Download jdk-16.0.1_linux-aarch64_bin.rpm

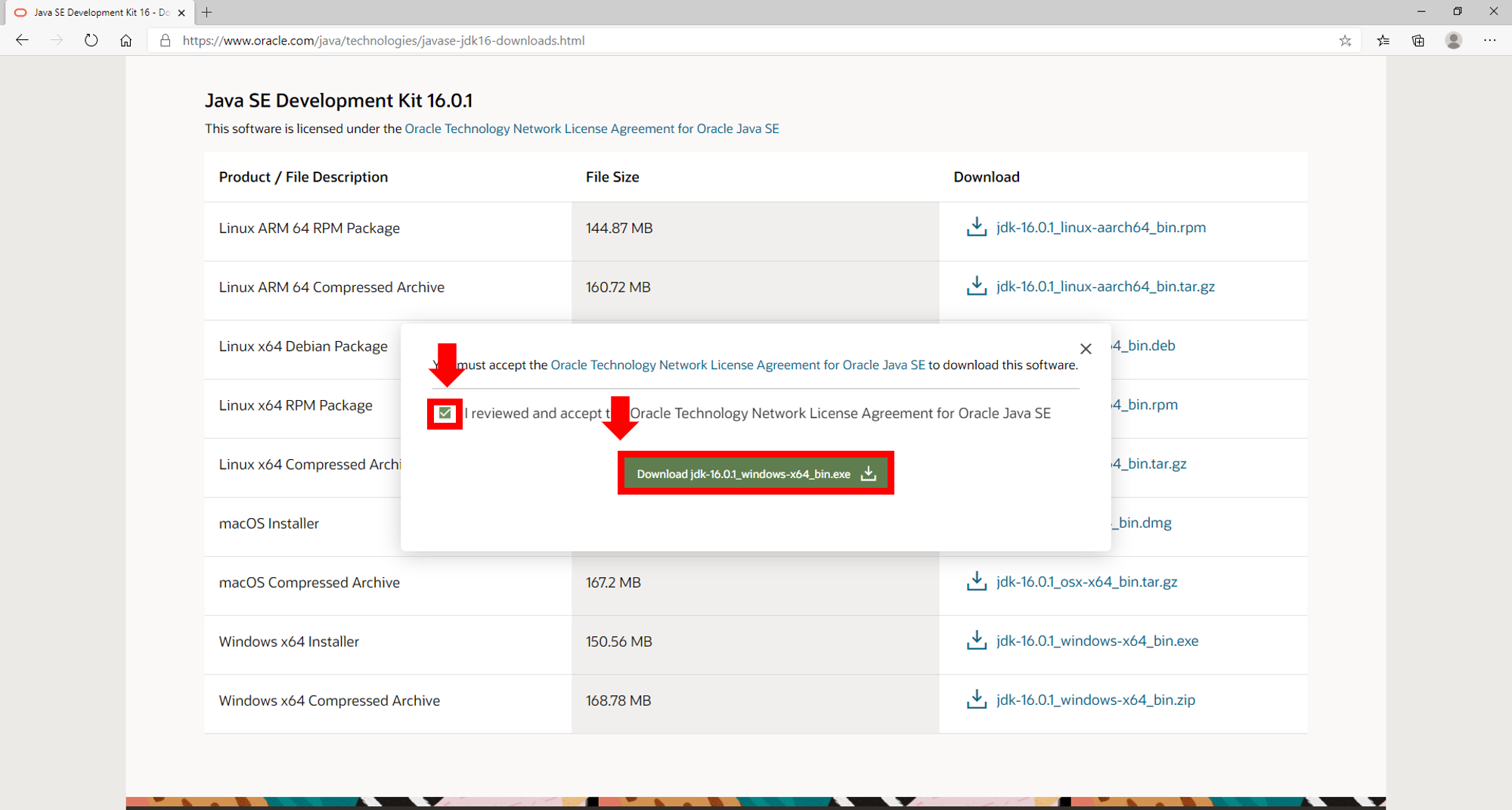coord(1101,228)
